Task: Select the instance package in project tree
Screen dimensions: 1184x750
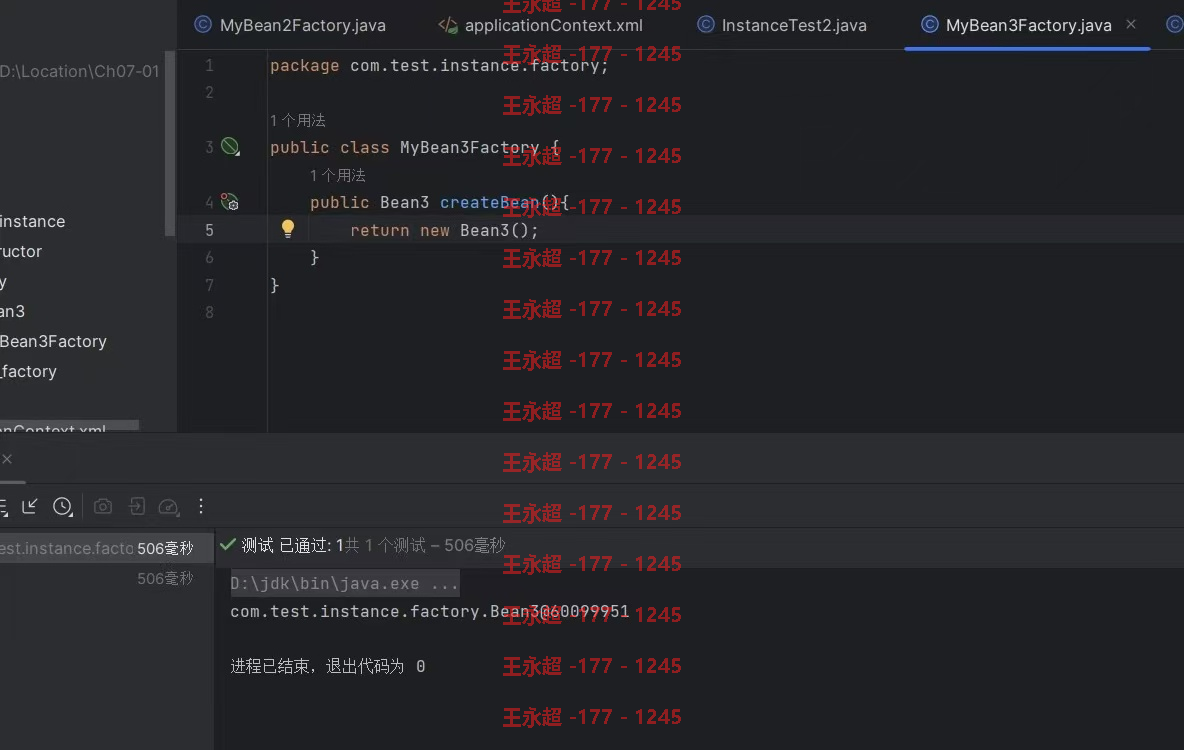Action: tap(32, 221)
